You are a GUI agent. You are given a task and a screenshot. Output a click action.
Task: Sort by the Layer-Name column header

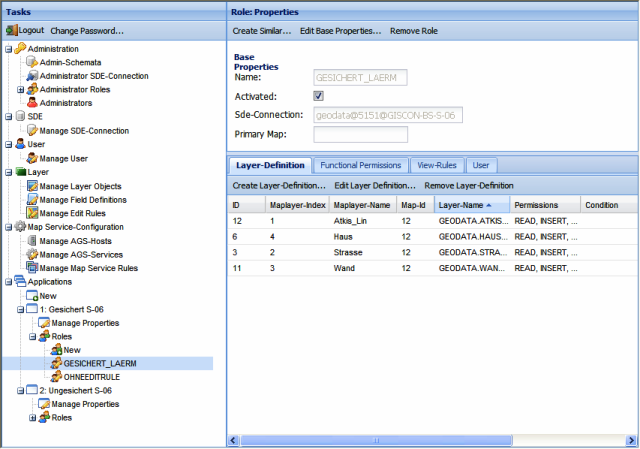tap(467, 205)
